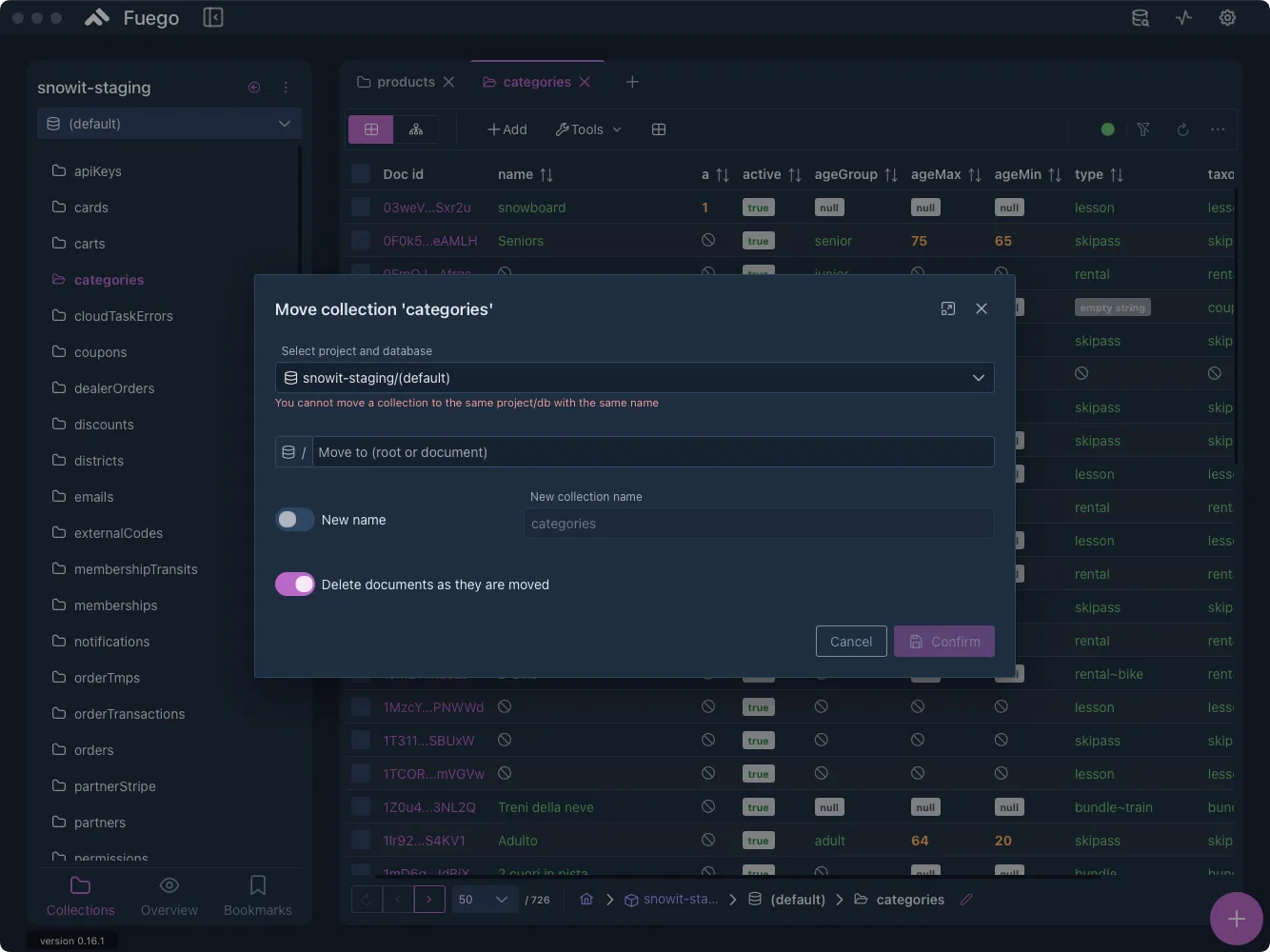Click the columns grid icon in toolbar

point(658,129)
